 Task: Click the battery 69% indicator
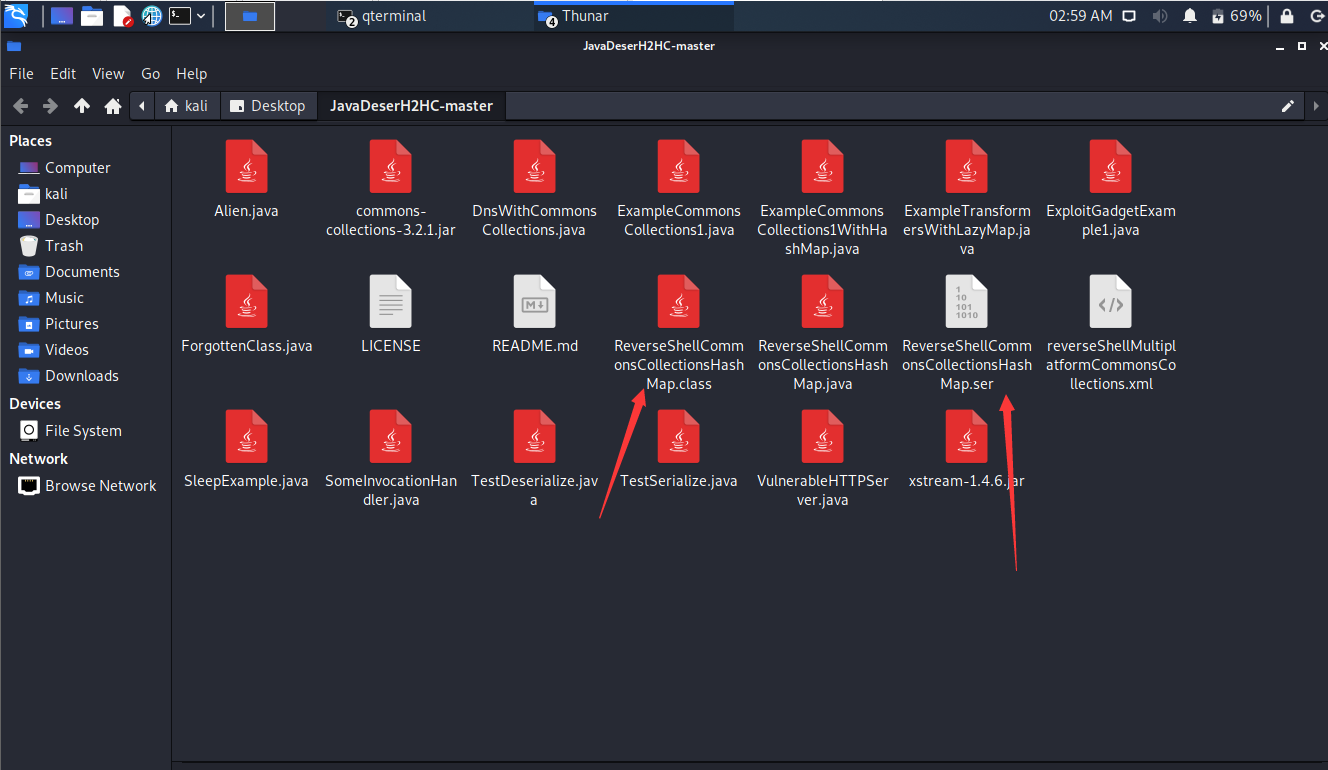coord(1236,16)
